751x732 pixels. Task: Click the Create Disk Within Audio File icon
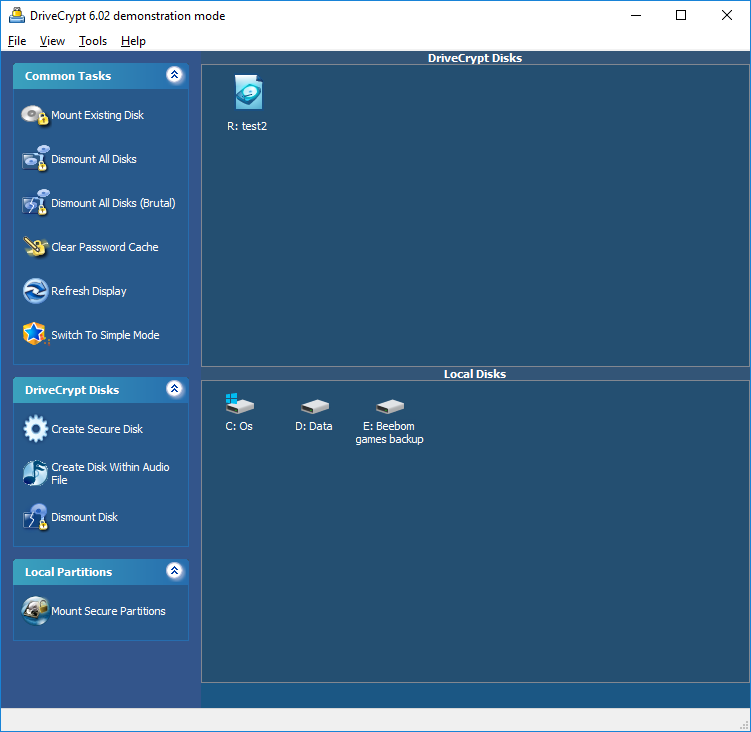coord(35,473)
